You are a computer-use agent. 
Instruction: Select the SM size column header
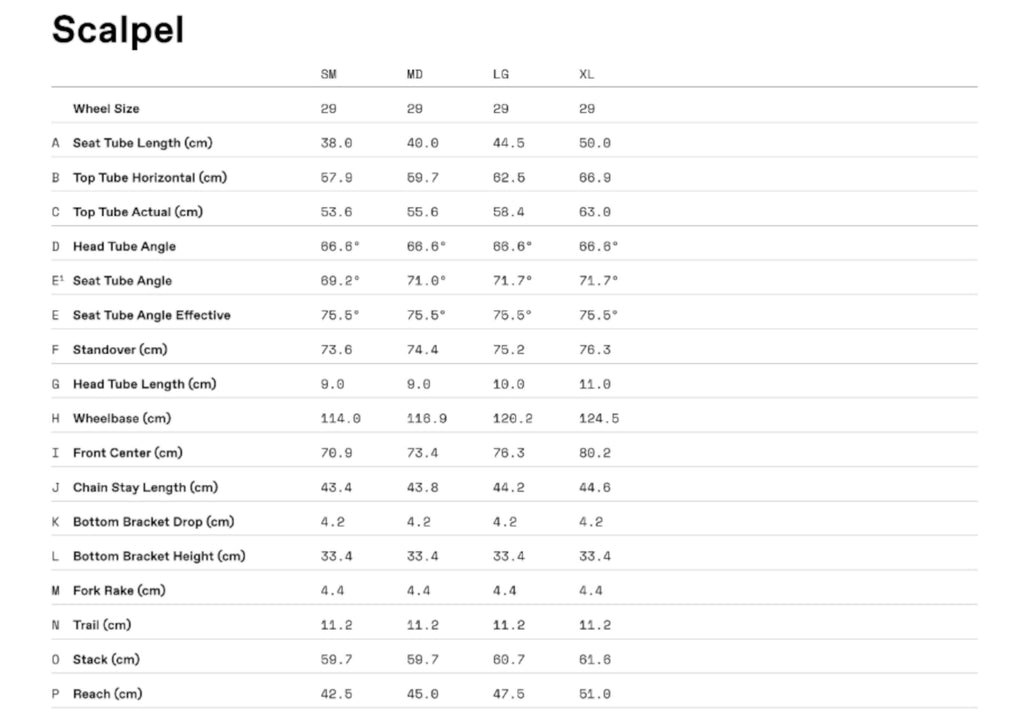(x=329, y=75)
